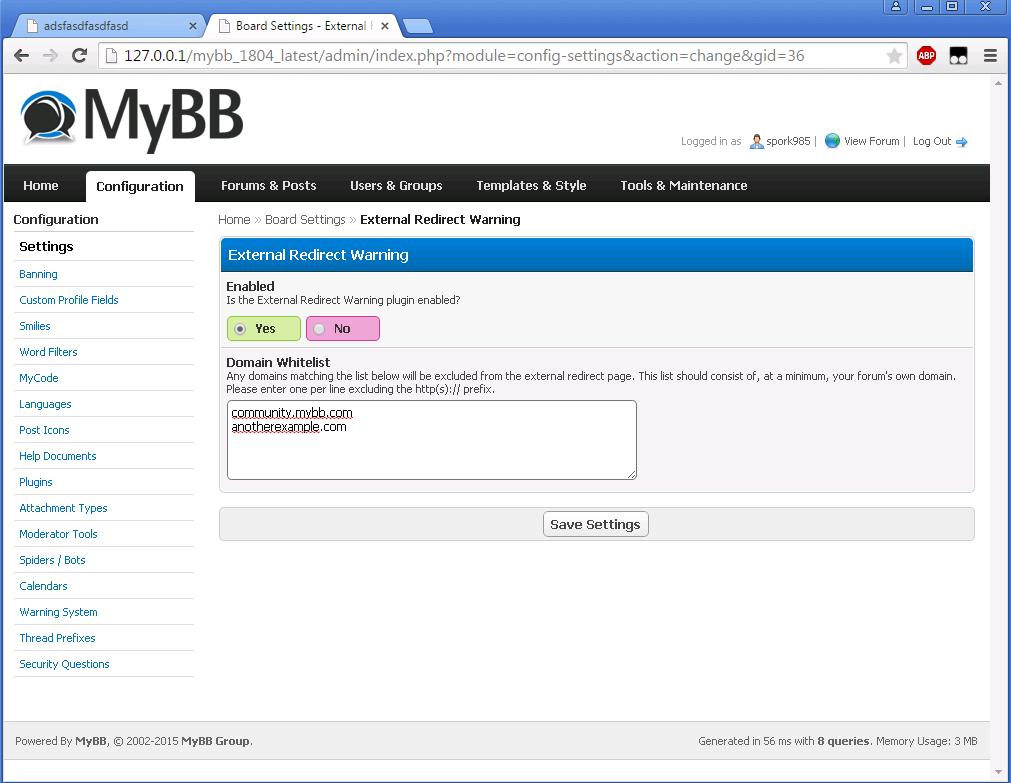Click the globe icon beside View Forum
1011x783 pixels.
(x=832, y=141)
